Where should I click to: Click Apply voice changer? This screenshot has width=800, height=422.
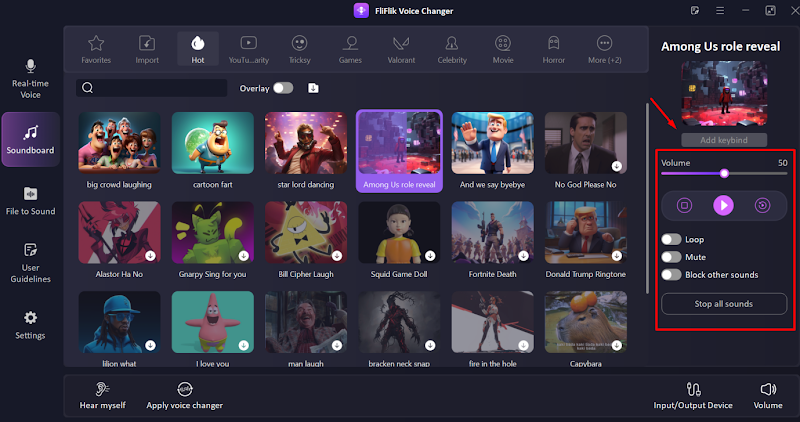tap(185, 395)
